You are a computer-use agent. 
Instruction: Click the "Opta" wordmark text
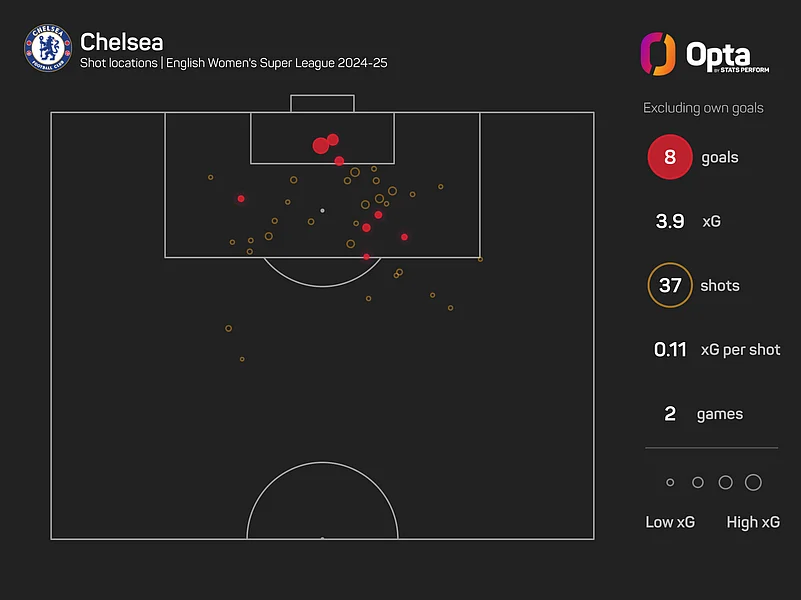(x=718, y=54)
